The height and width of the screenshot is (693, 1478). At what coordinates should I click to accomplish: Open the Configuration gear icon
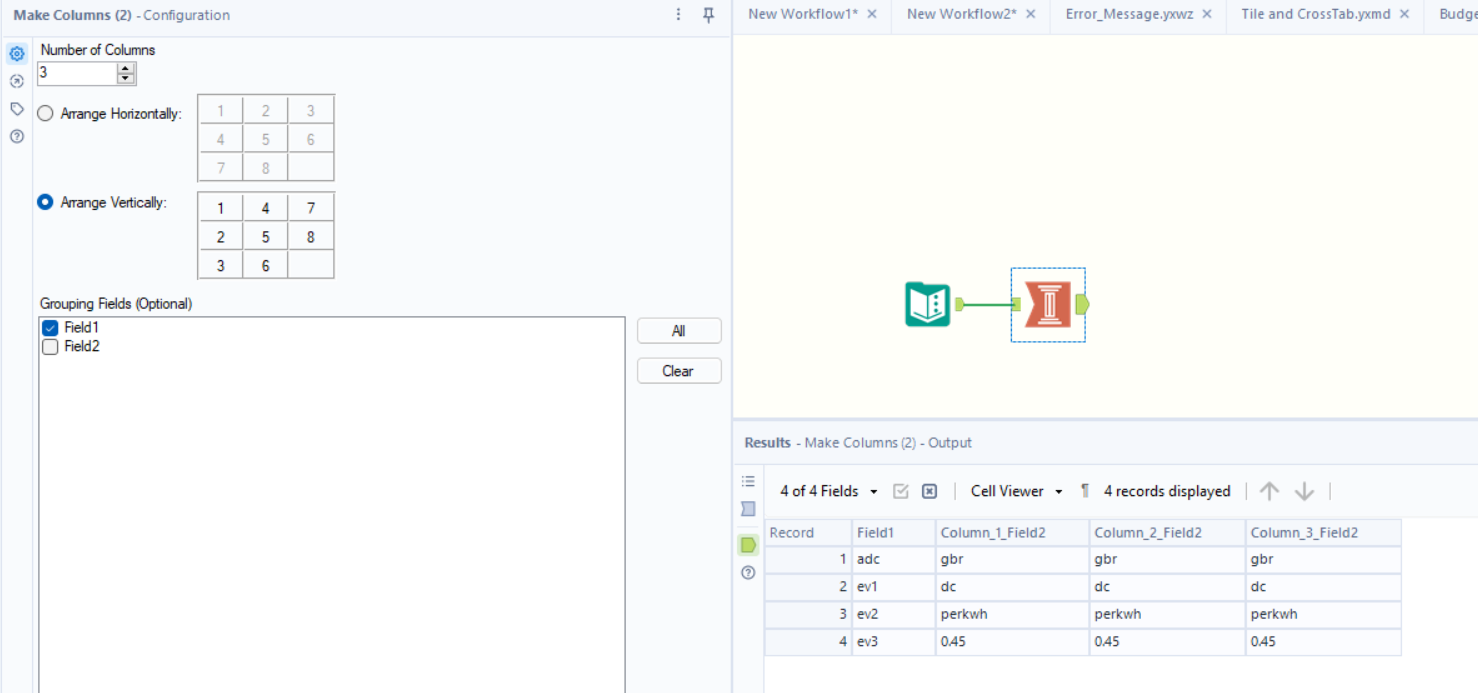(15, 54)
